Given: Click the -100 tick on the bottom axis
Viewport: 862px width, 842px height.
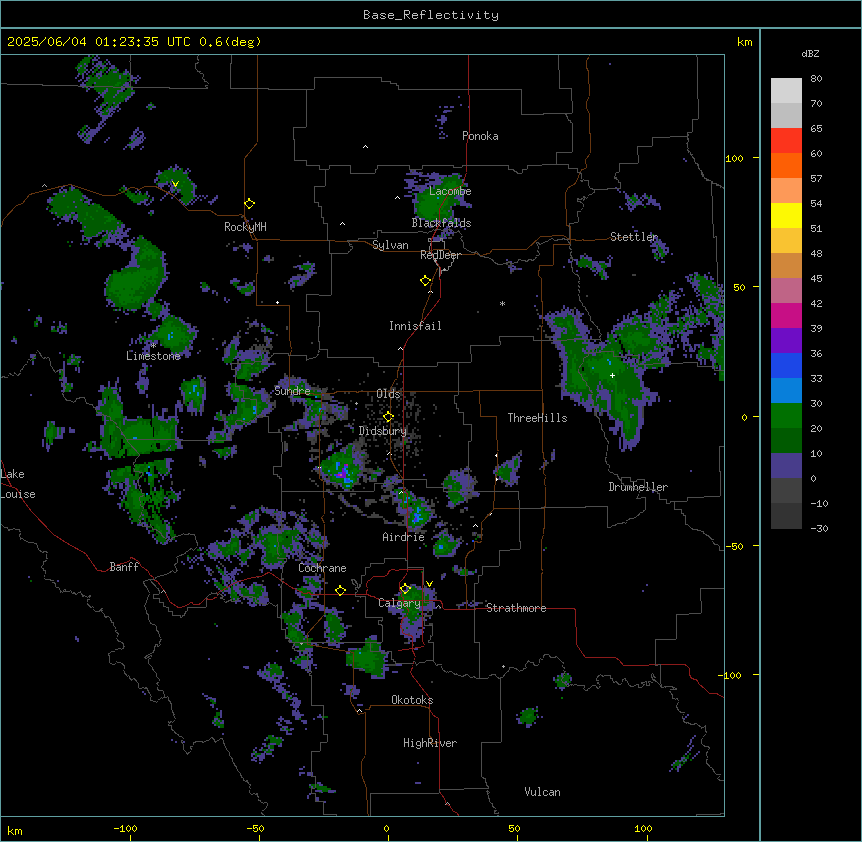Looking at the screenshot, I should coord(125,828).
